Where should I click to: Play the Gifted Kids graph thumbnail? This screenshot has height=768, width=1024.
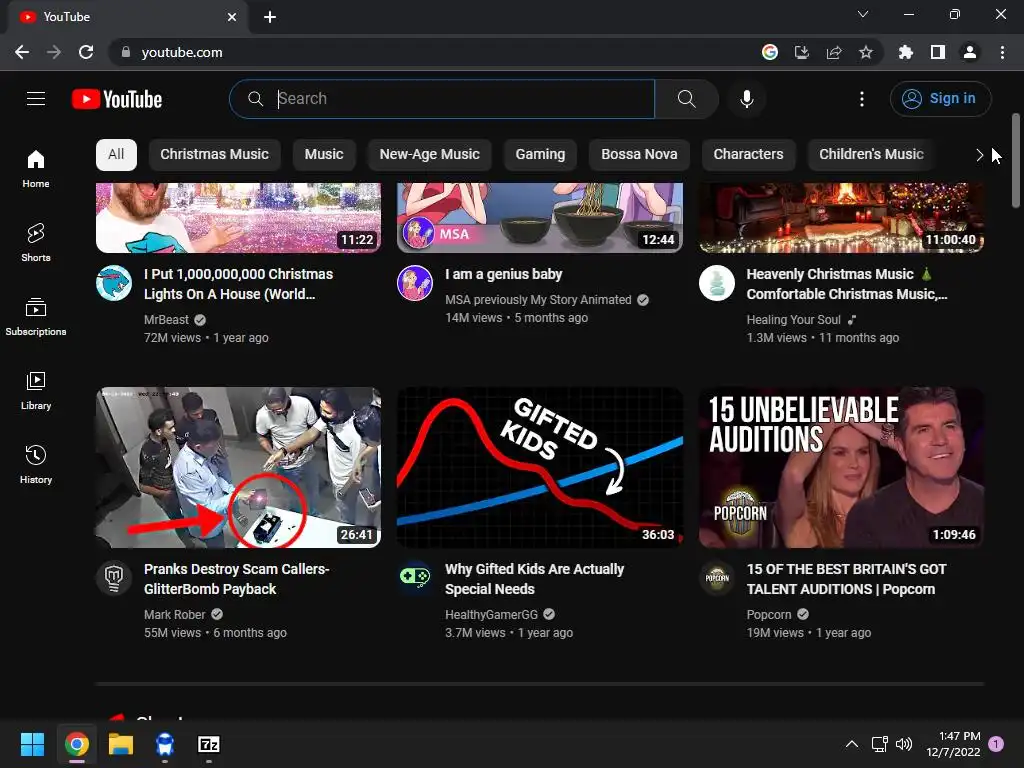(539, 468)
